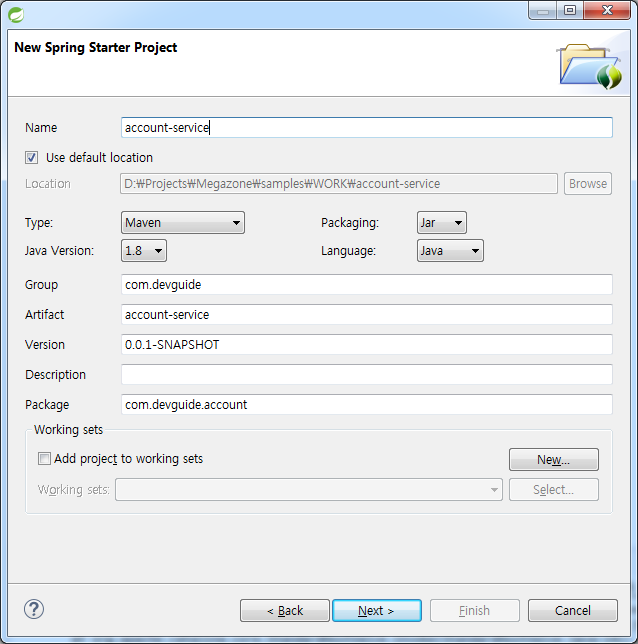Go back with the Back button

[x=285, y=610]
